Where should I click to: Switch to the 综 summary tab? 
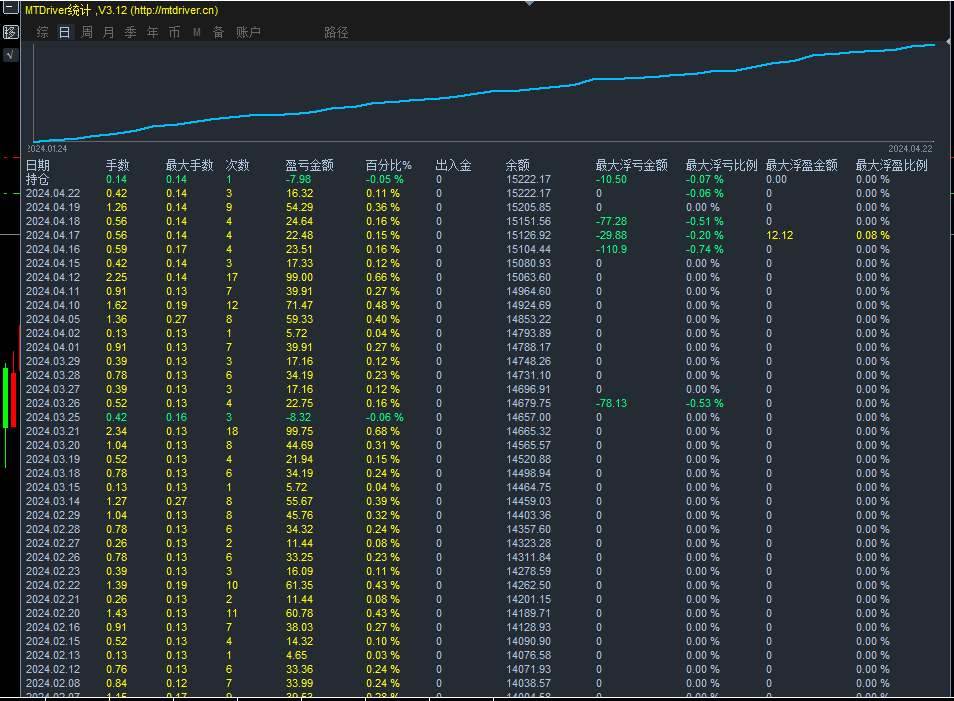42,32
